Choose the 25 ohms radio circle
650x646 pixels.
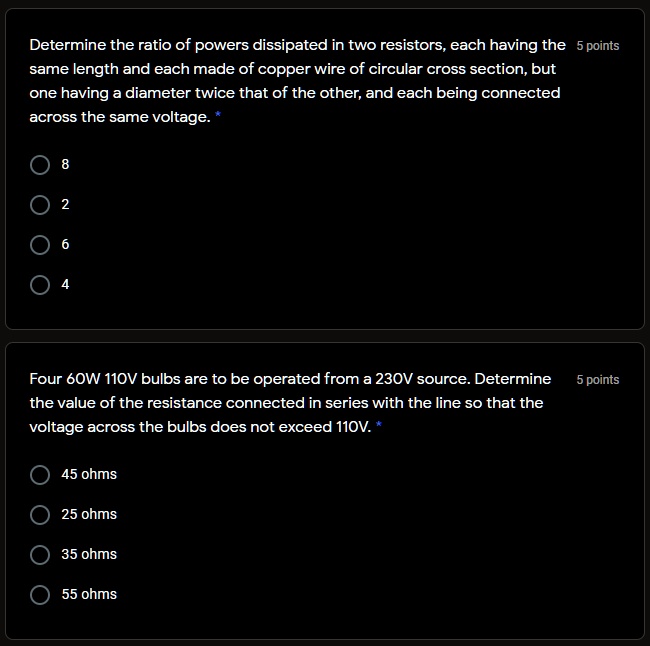(x=40, y=514)
